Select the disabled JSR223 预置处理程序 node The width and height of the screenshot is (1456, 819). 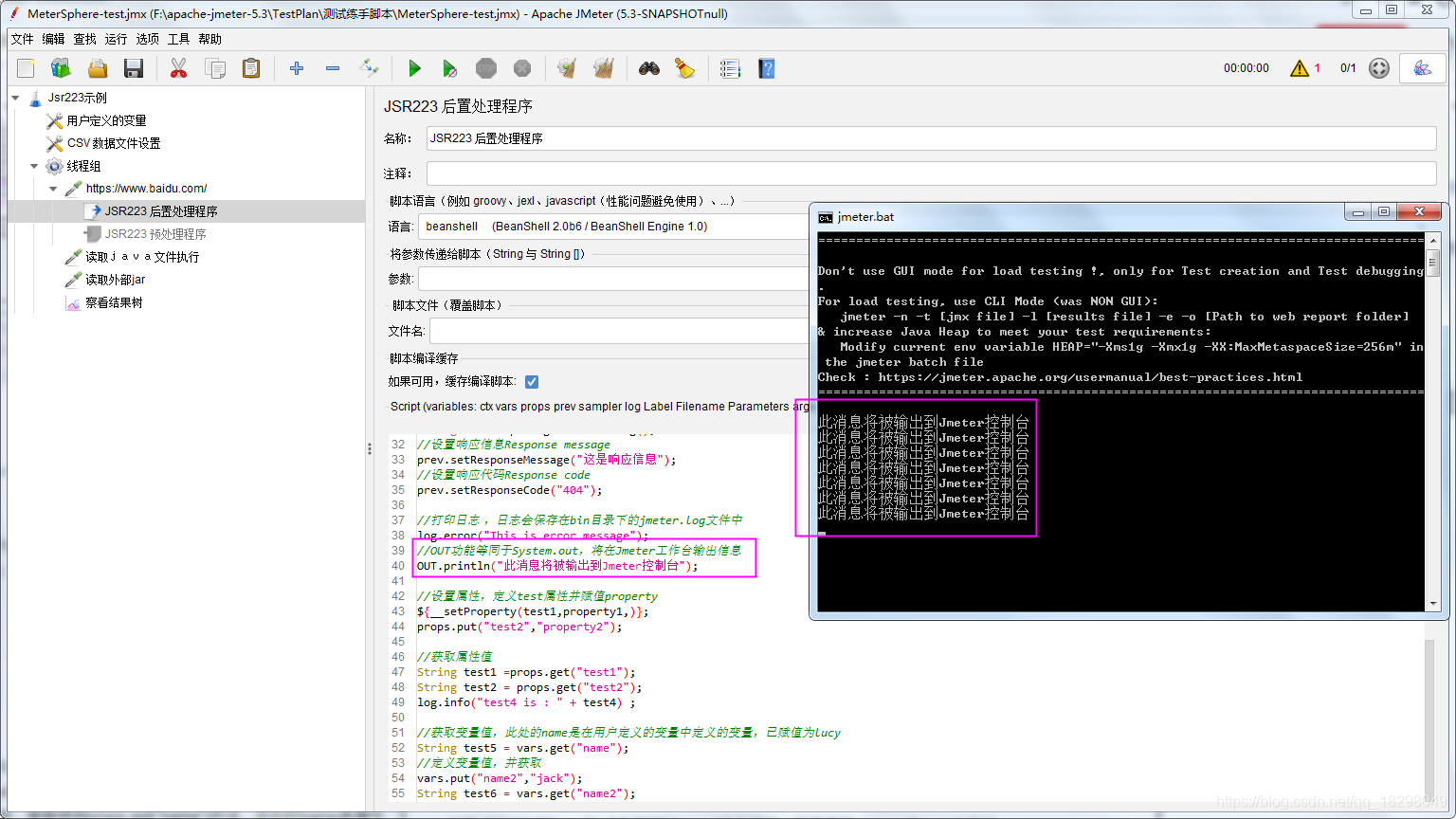click(157, 234)
